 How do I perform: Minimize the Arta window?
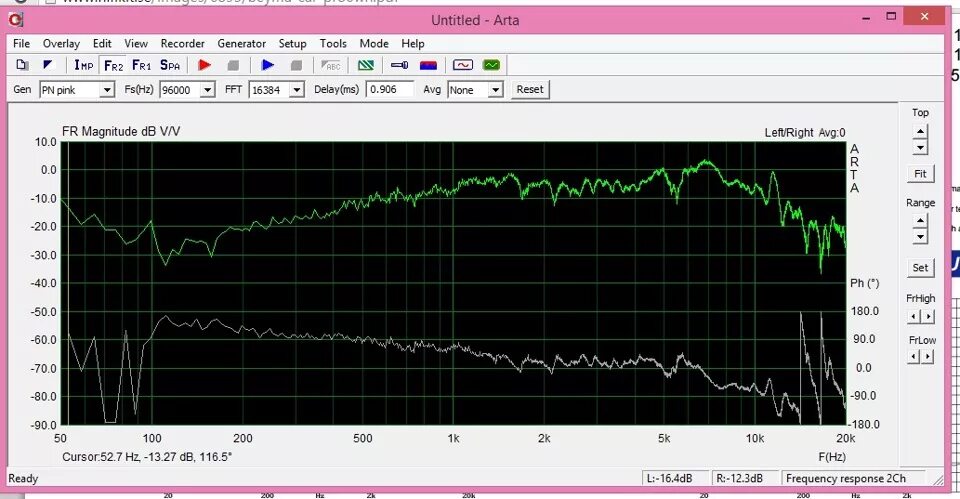pyautogui.click(x=866, y=19)
